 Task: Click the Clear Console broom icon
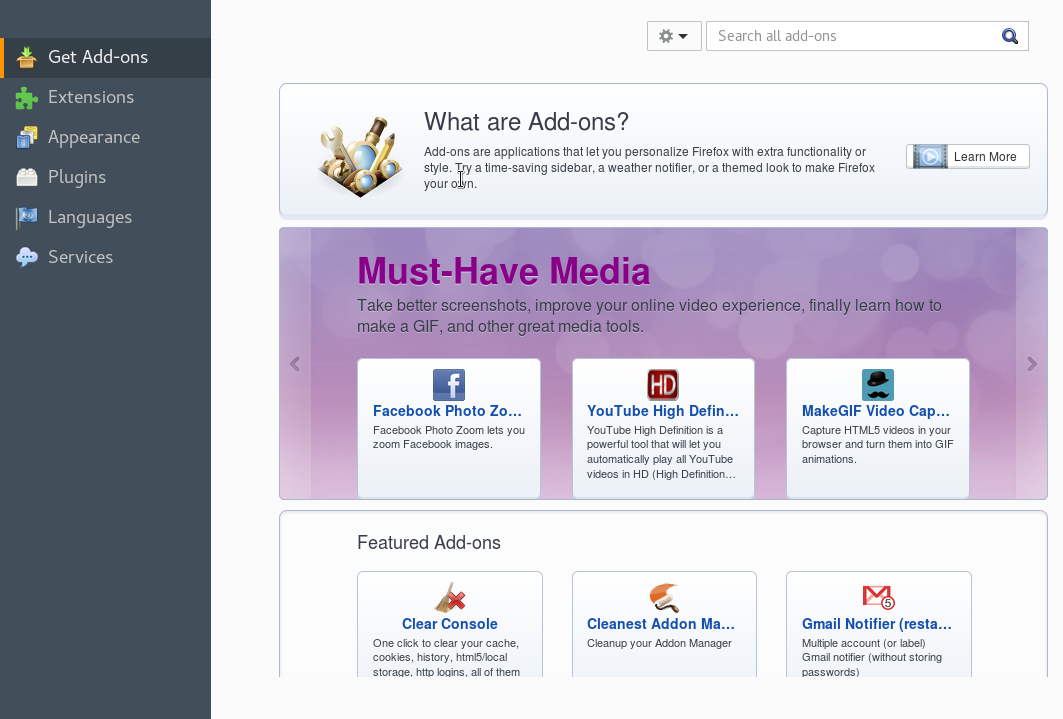(450, 598)
